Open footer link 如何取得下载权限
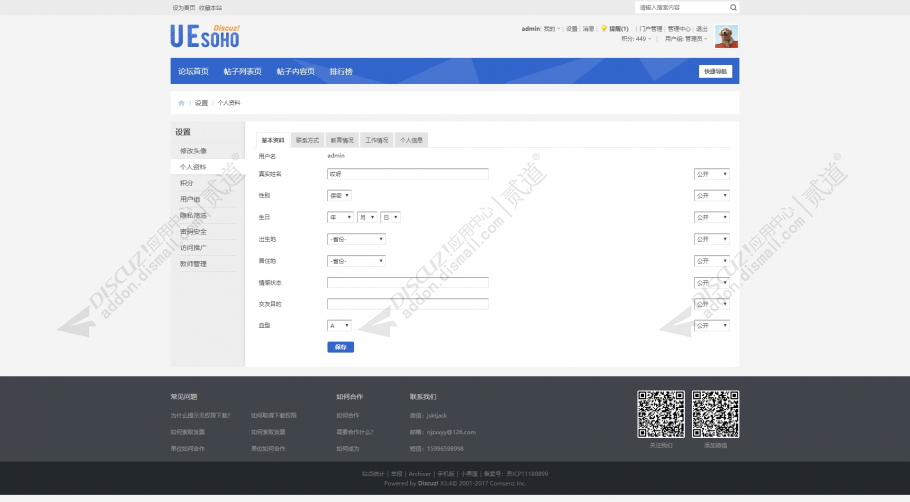Viewport: 910px width, 502px height. (x=273, y=416)
